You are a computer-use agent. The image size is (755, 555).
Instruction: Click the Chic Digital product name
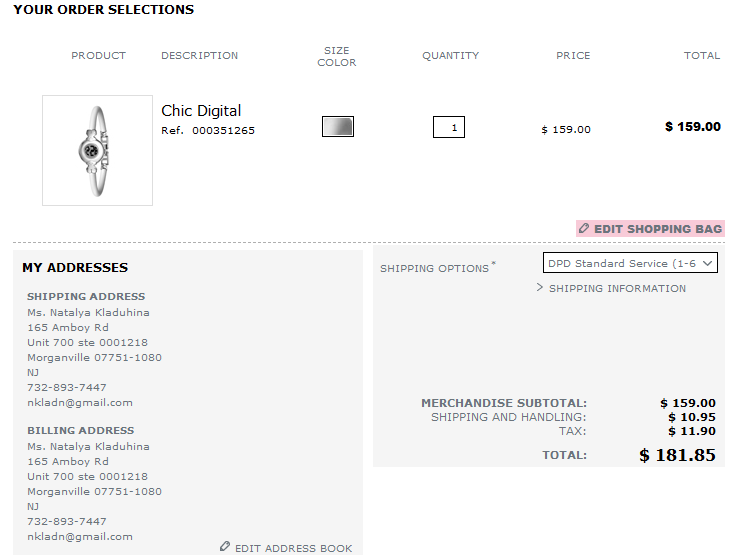[201, 111]
